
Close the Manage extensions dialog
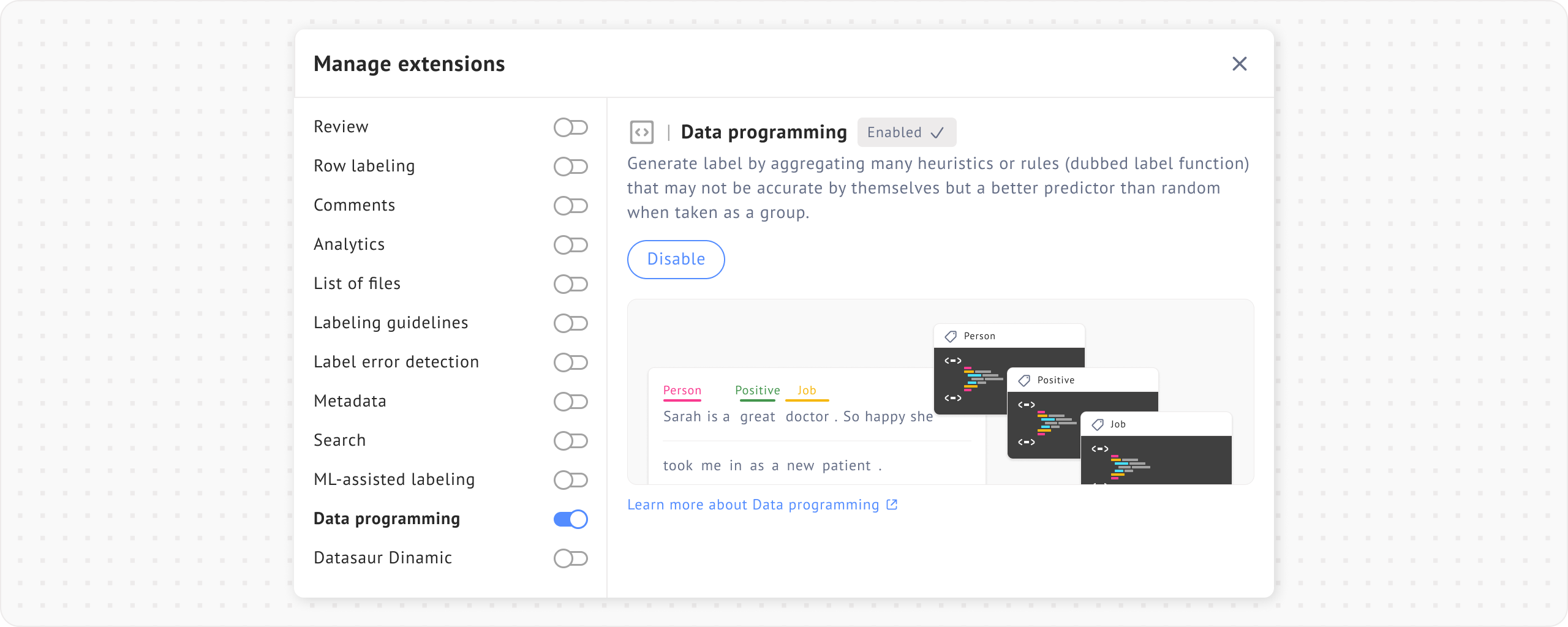pos(1239,64)
